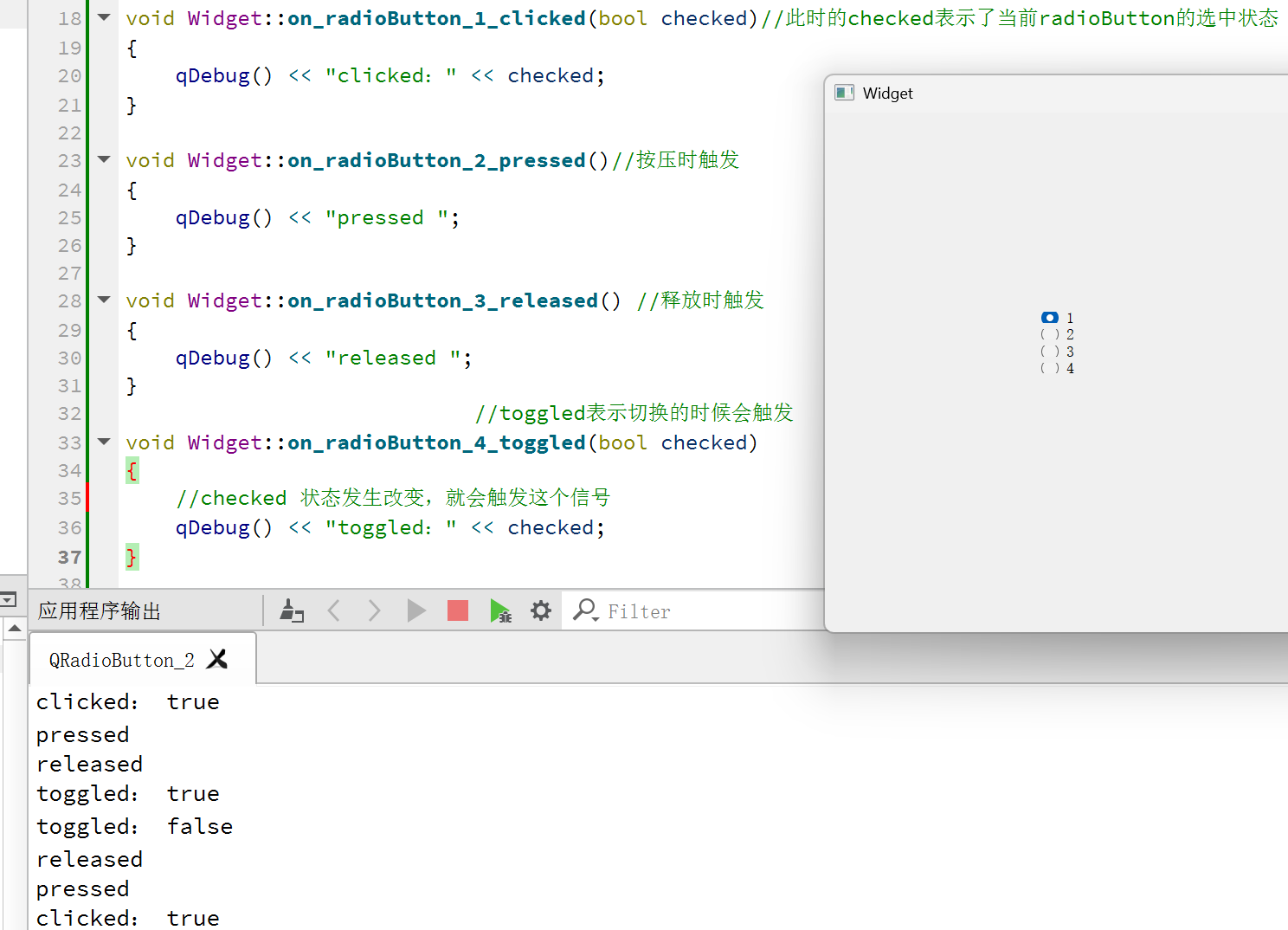Click the first 'clicked: true' output line
This screenshot has height=930, width=1288.
[127, 701]
